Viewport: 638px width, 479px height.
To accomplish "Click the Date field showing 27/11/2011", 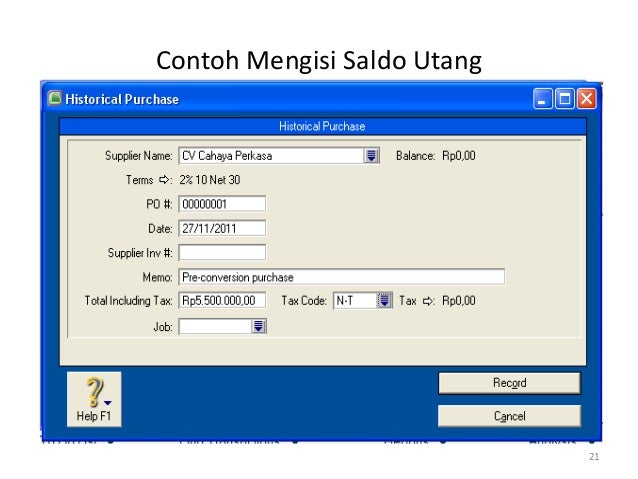I will pos(222,228).
